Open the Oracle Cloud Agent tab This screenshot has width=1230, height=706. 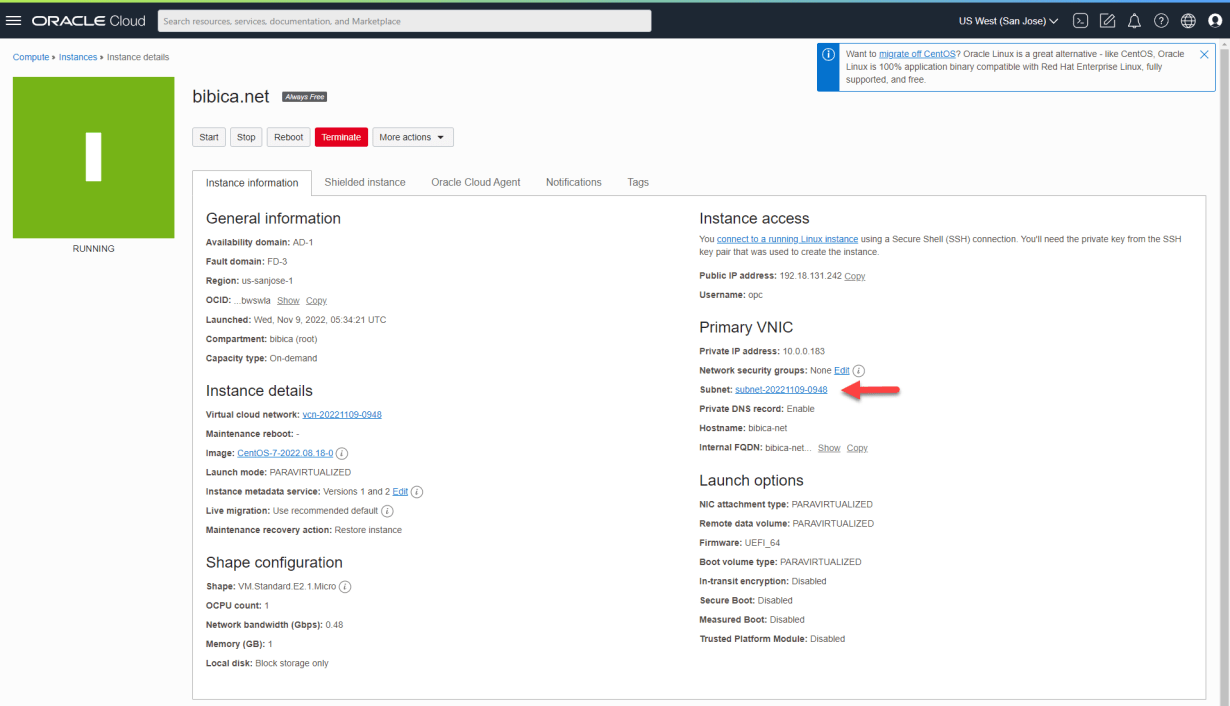[x=476, y=182]
